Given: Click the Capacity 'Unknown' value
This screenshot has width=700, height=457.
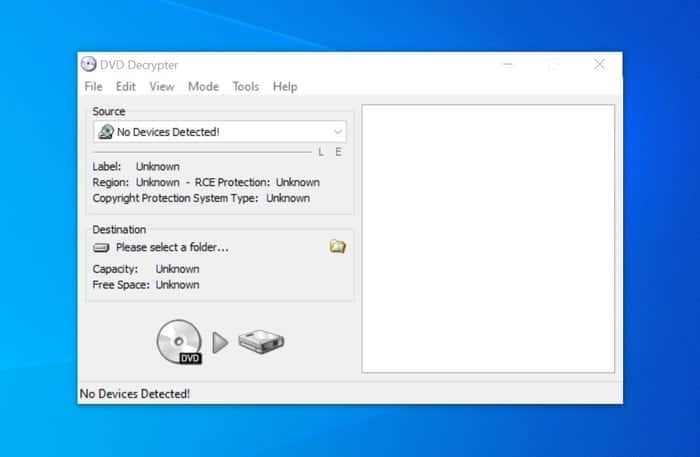Looking at the screenshot, I should pyautogui.click(x=178, y=269).
